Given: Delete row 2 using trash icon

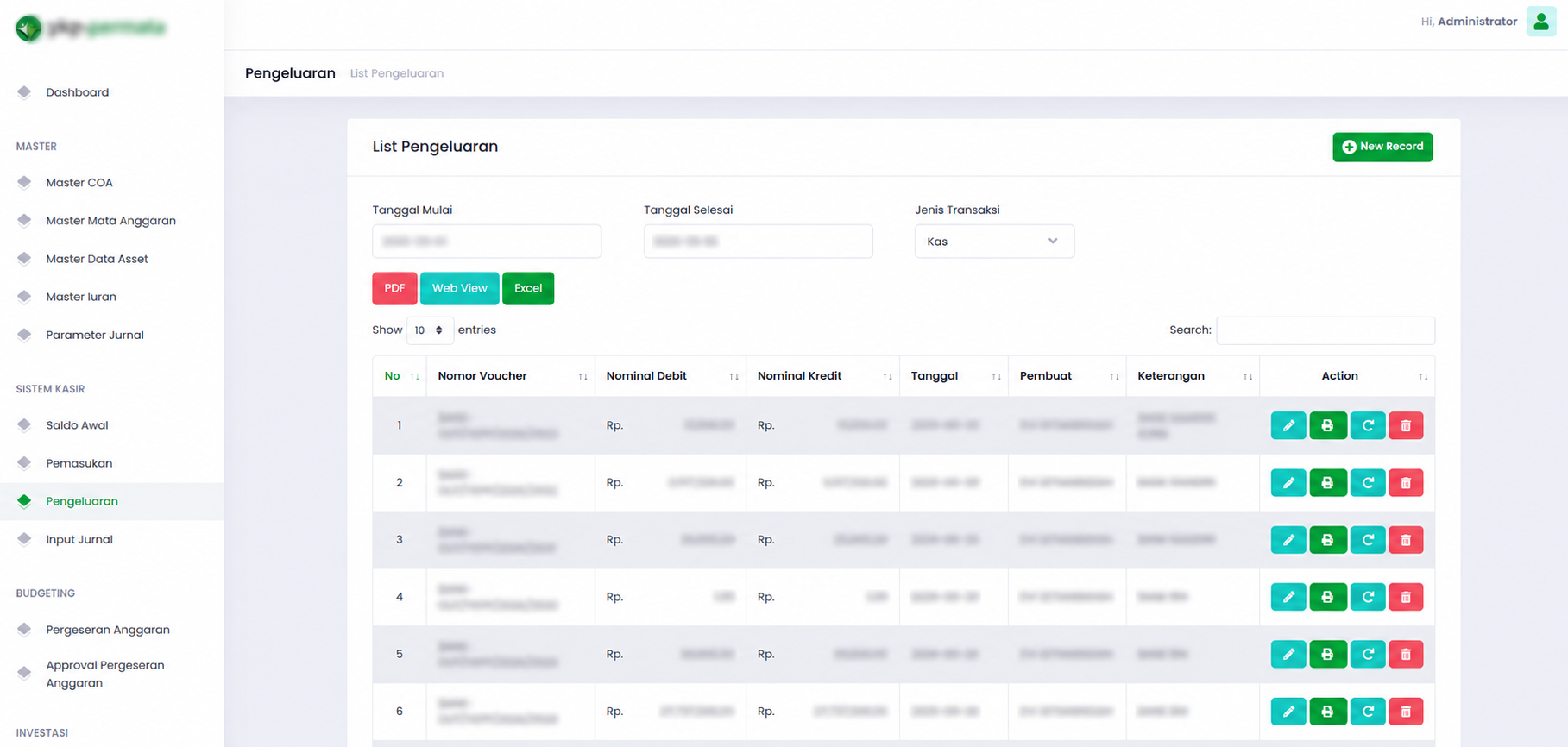Looking at the screenshot, I should point(1406,482).
